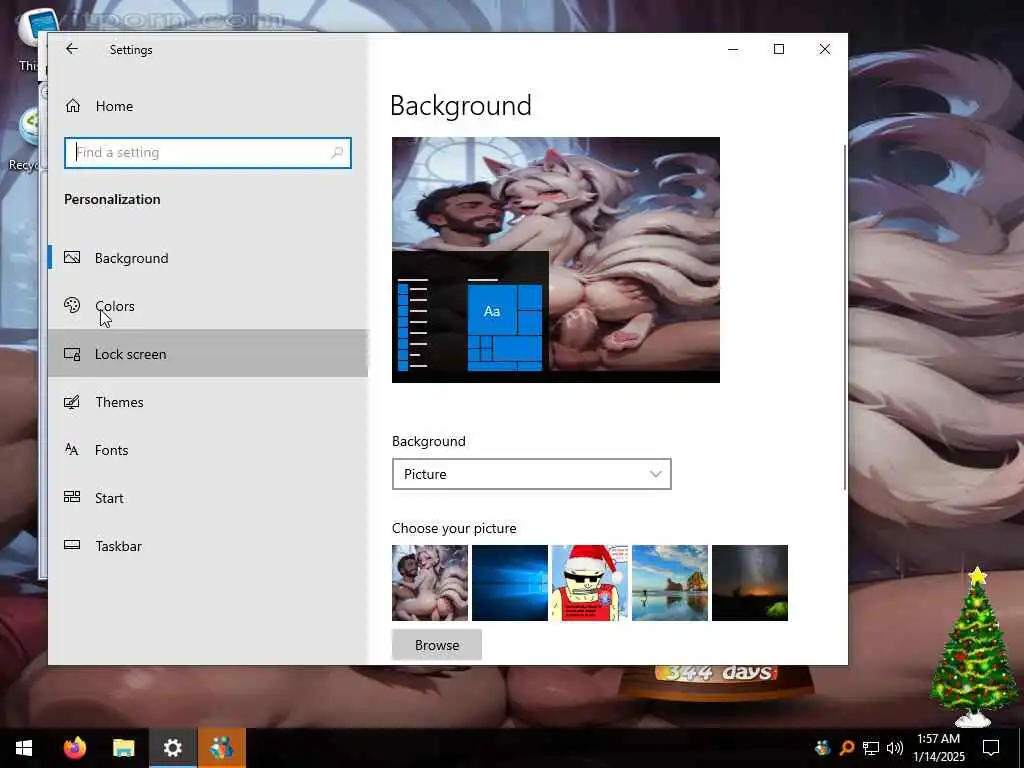The width and height of the screenshot is (1024, 768).
Task: Choose the beach rocks wallpaper thumbnail
Action: coord(670,583)
